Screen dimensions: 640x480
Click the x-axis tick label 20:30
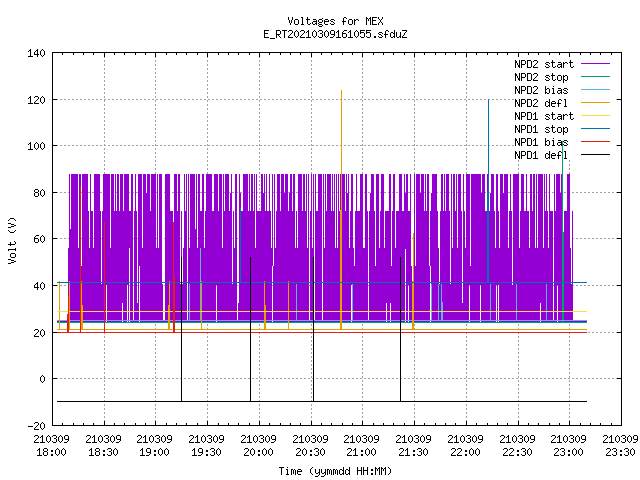tap(310, 452)
